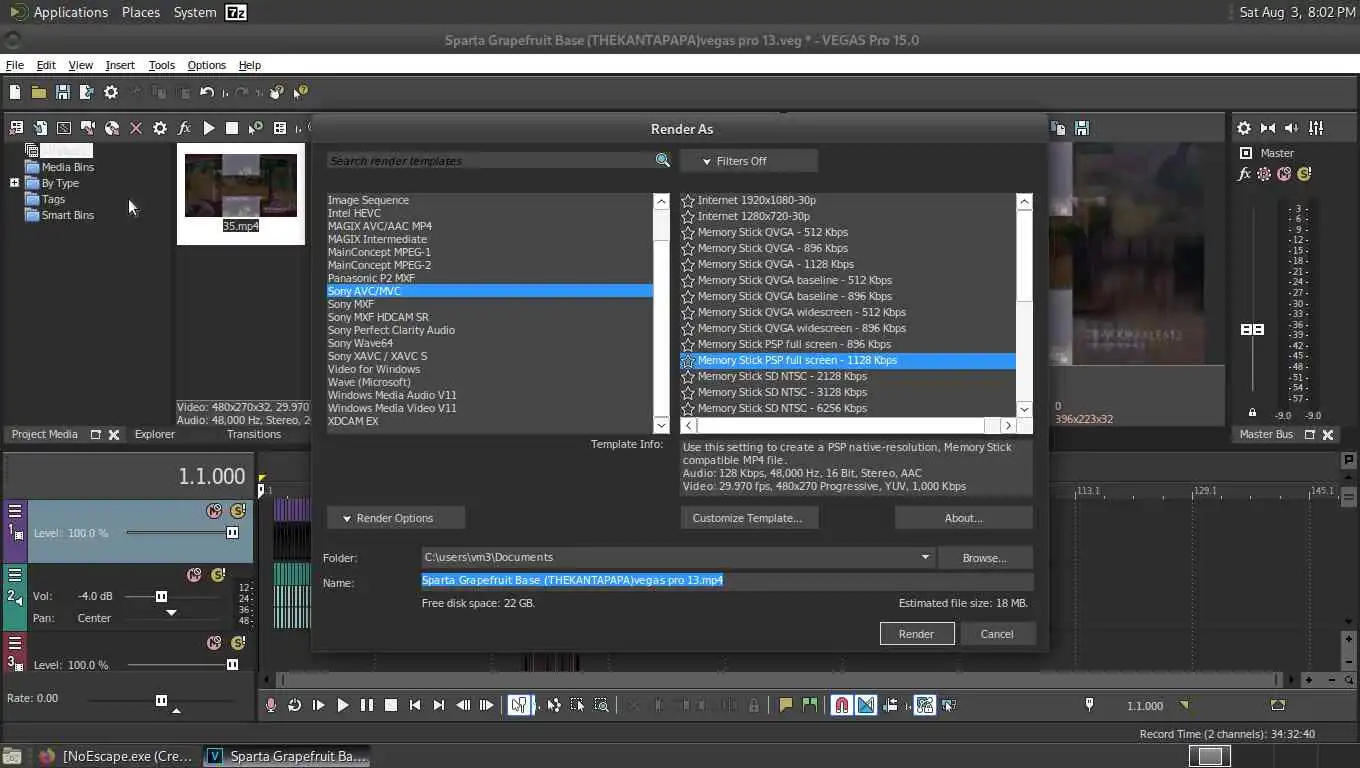The height and width of the screenshot is (768, 1360).
Task: Click the Browse... button
Action: pyautogui.click(x=985, y=558)
